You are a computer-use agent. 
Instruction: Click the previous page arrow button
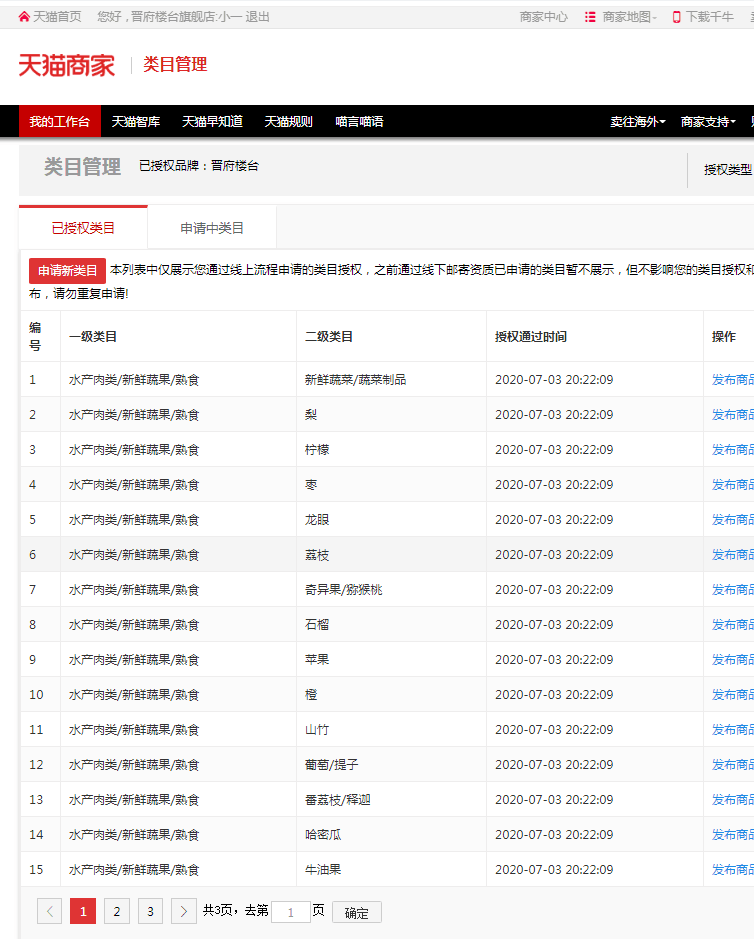(50, 911)
